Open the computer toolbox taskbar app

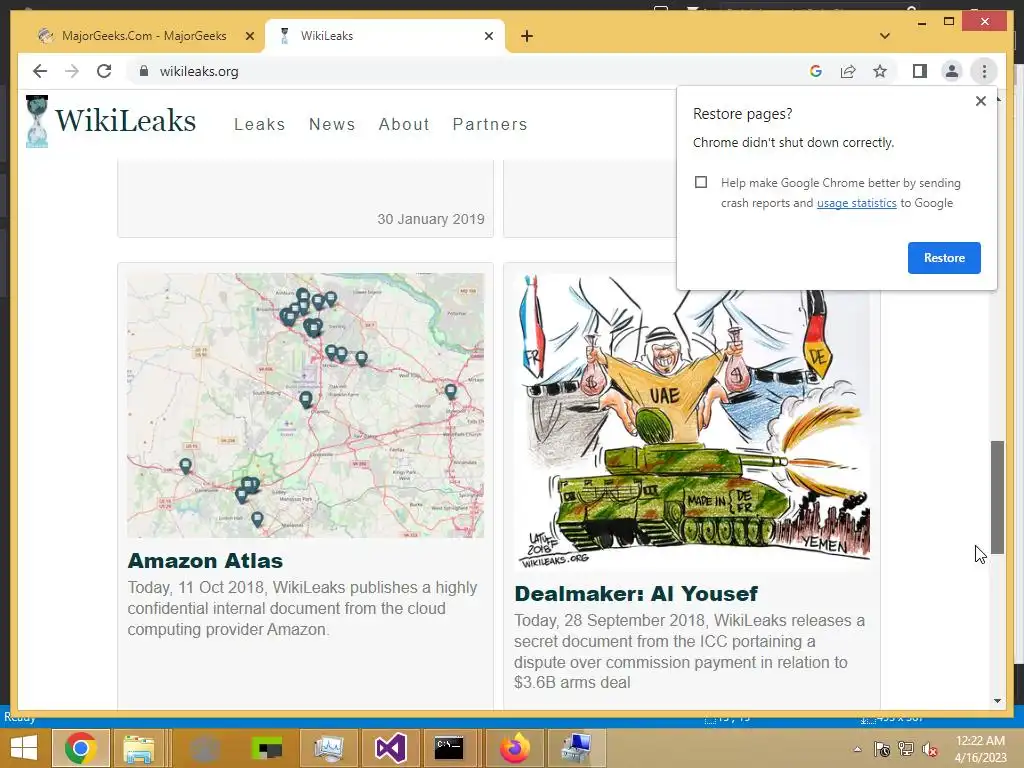[576, 748]
